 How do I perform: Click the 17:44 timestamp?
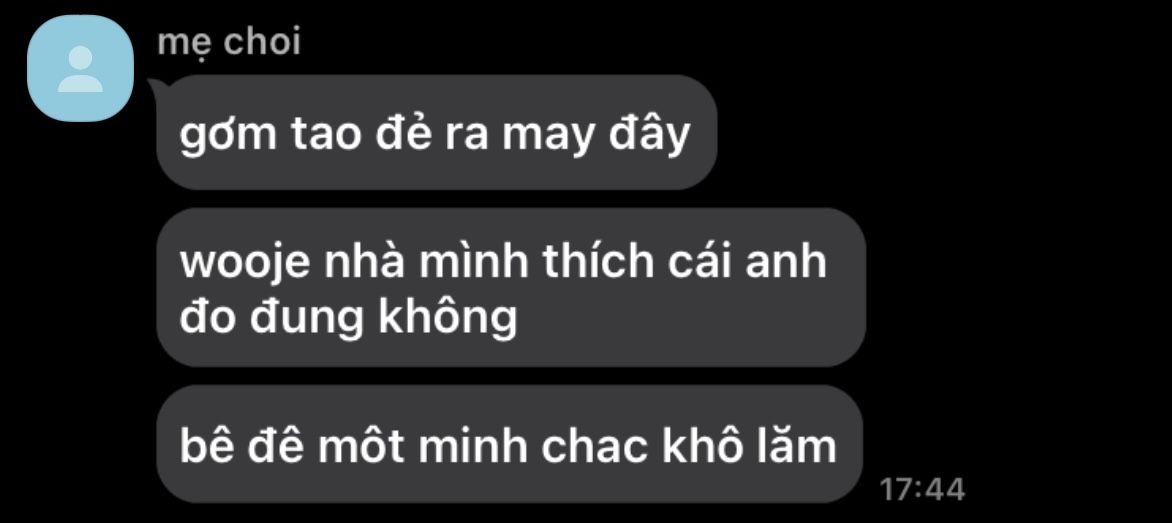click(x=922, y=489)
